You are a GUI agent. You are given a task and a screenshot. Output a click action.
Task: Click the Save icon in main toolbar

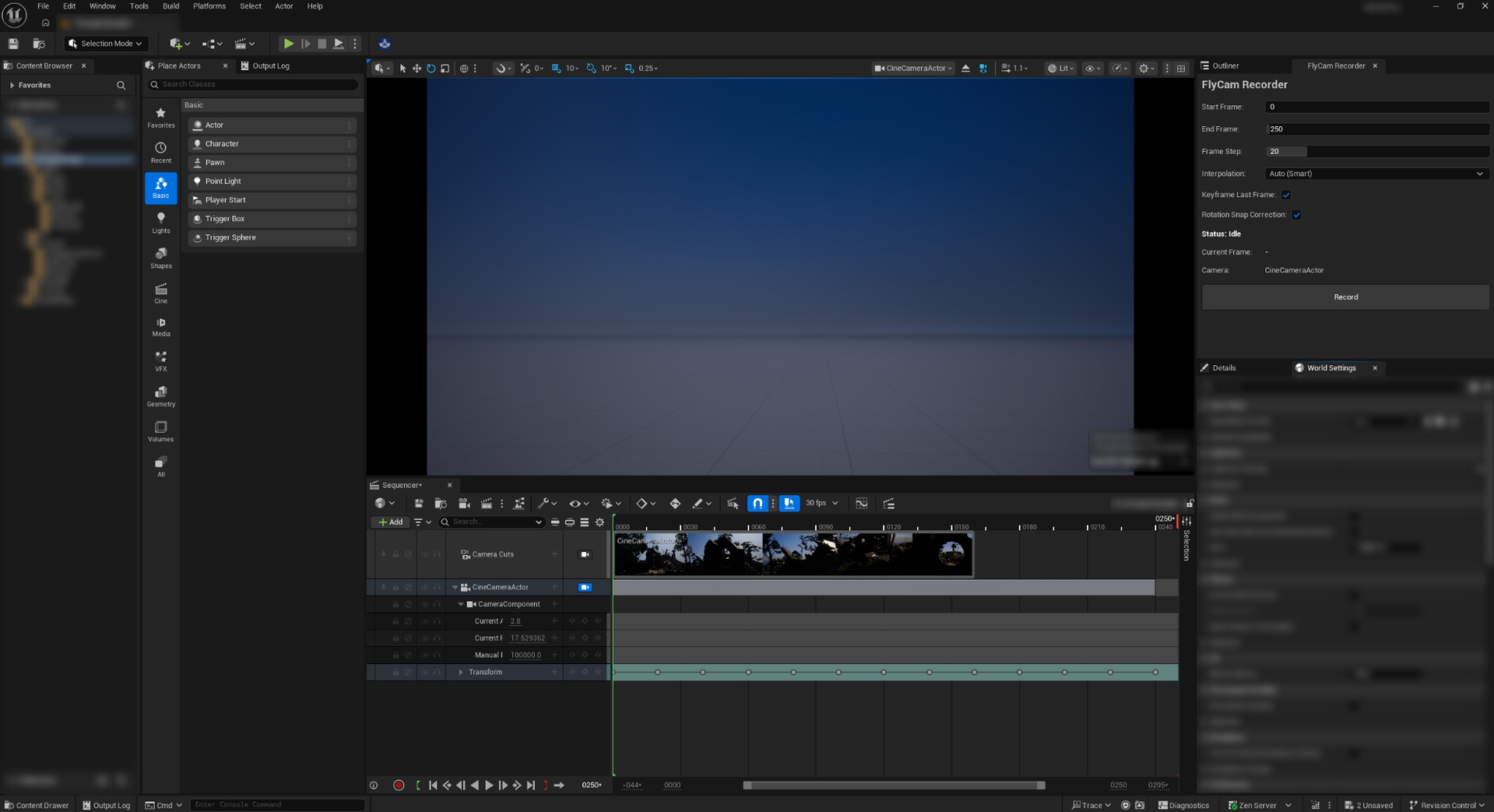coord(13,44)
